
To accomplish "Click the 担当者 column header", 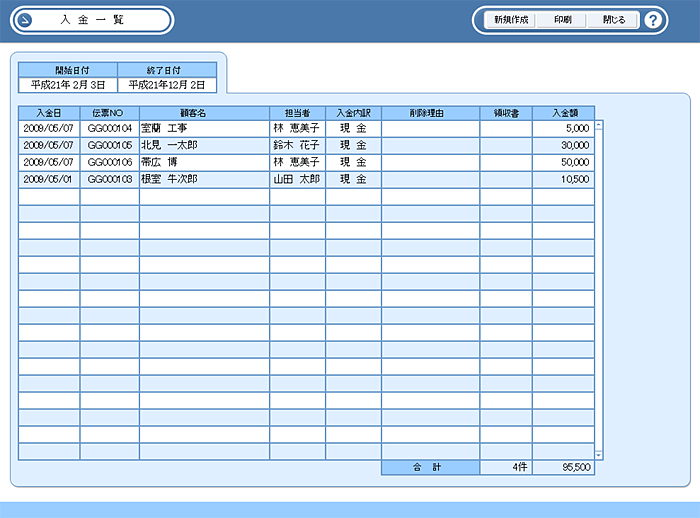I will [297, 113].
